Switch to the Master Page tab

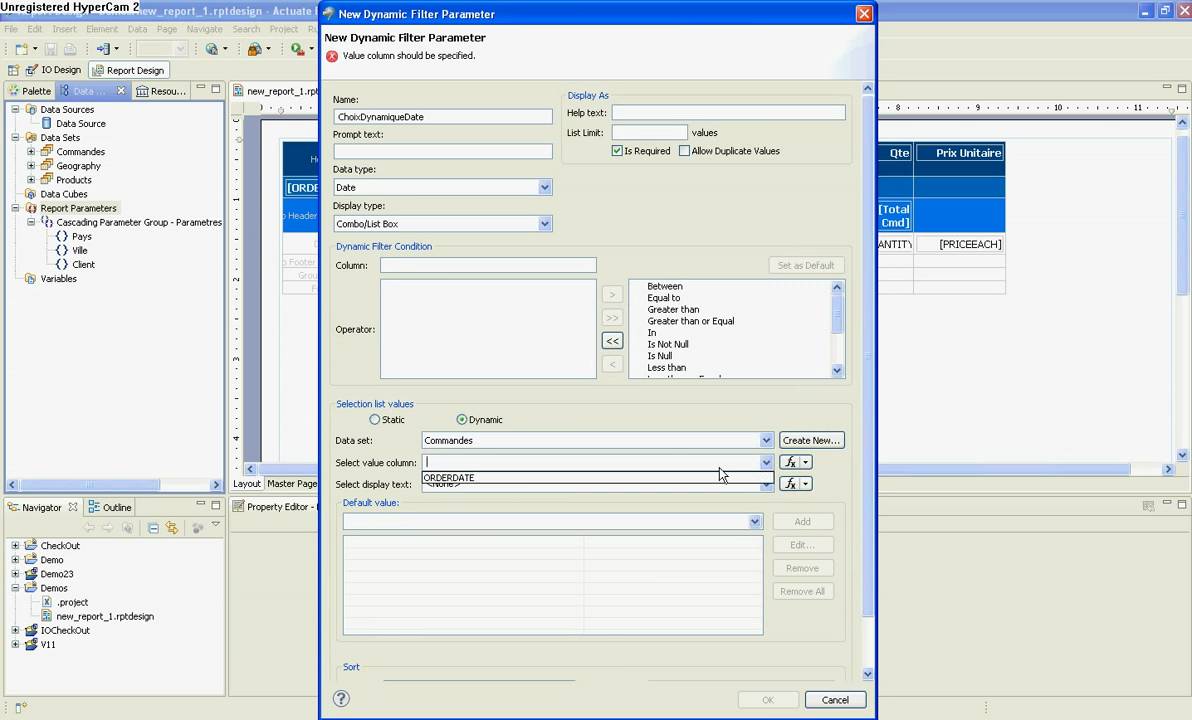pyautogui.click(x=292, y=484)
